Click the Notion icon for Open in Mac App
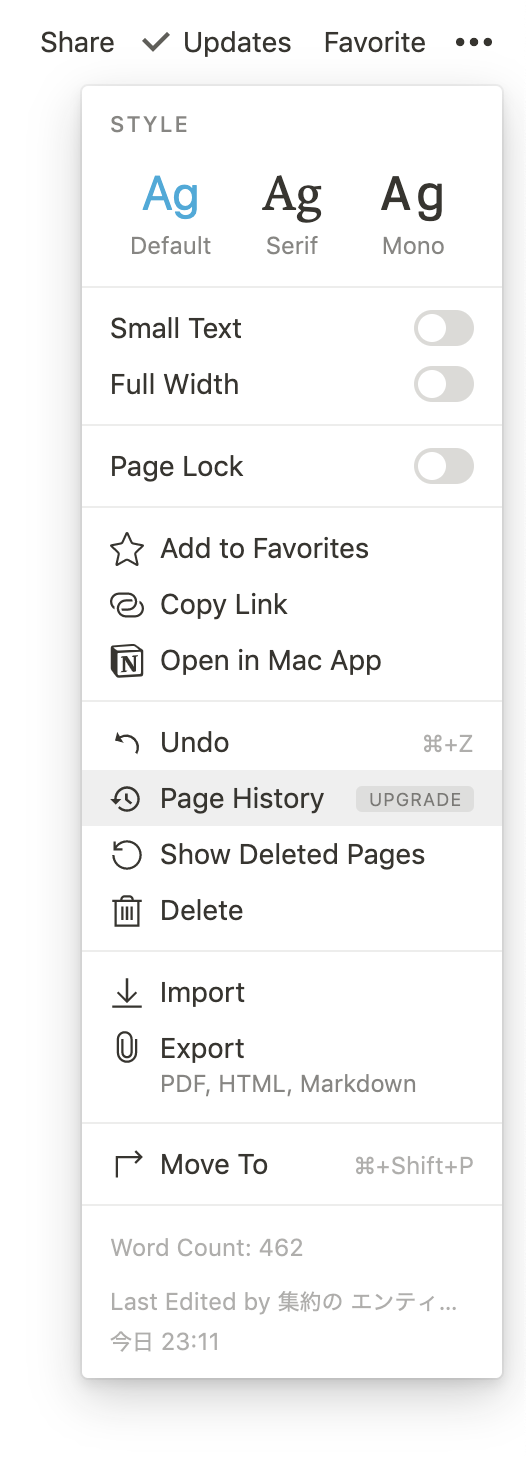Screen dimensions: 526x1458 click(x=127, y=661)
